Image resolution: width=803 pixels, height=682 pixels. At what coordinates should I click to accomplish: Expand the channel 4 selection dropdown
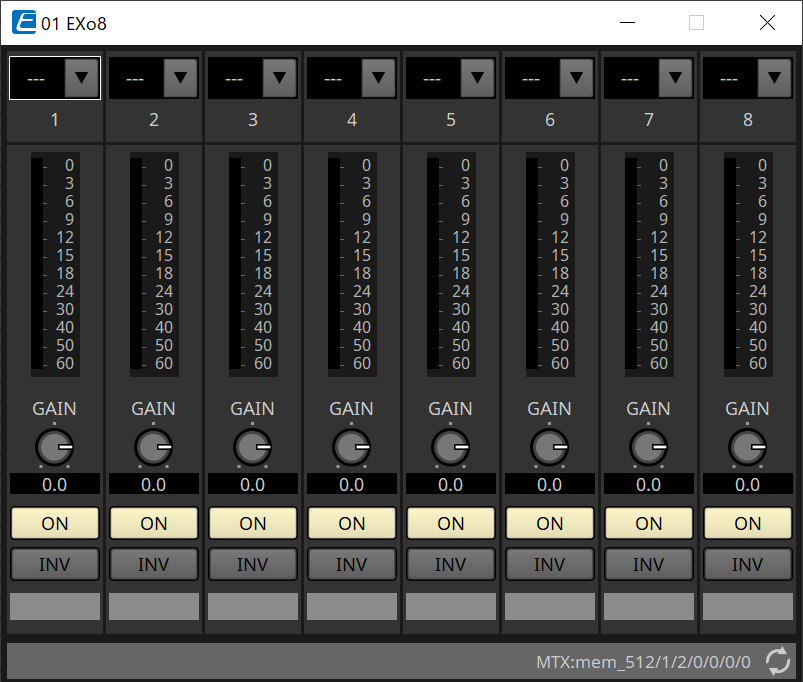[379, 78]
